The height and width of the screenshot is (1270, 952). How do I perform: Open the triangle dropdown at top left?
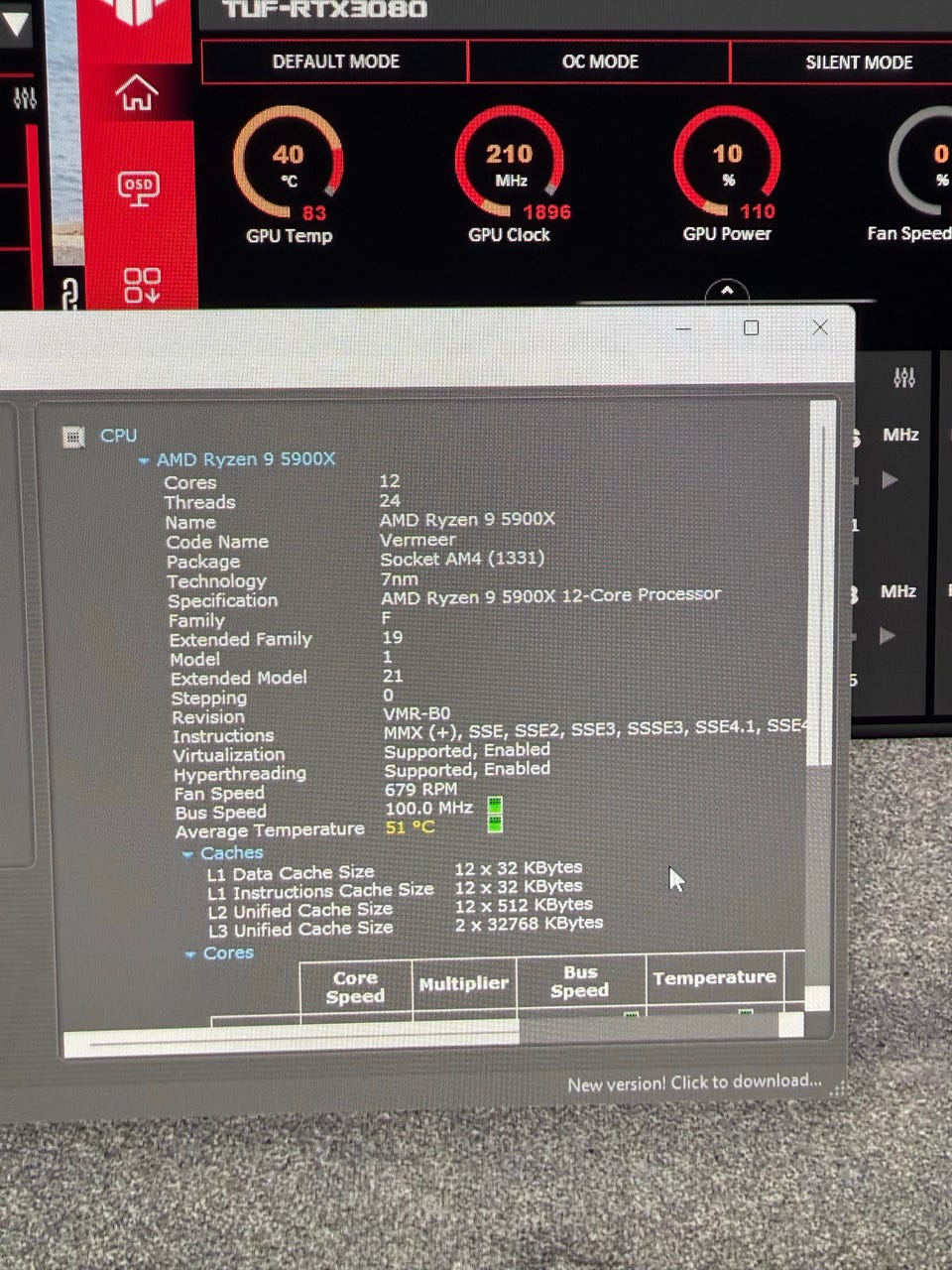[15, 24]
